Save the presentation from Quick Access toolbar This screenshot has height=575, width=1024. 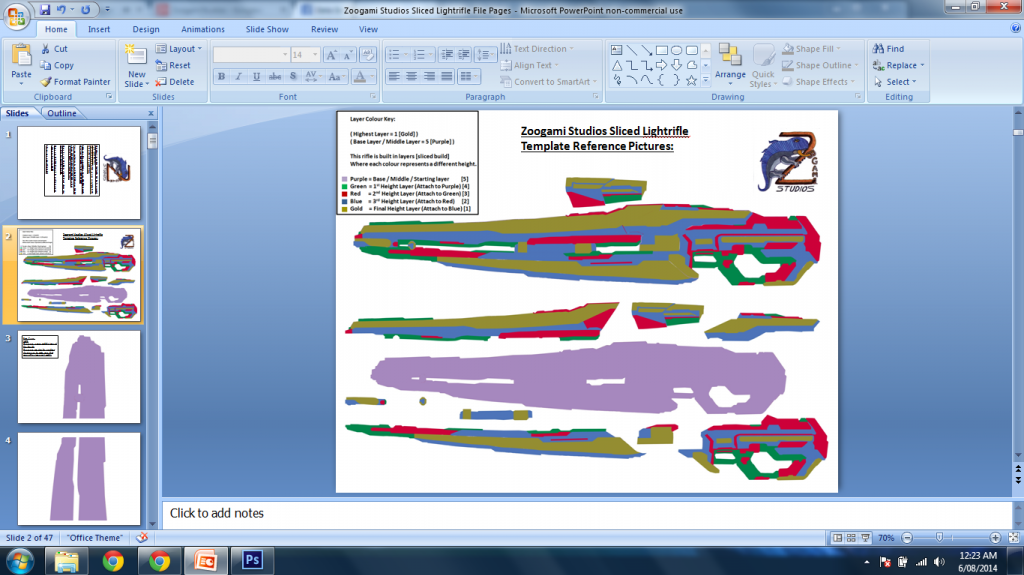pyautogui.click(x=44, y=10)
